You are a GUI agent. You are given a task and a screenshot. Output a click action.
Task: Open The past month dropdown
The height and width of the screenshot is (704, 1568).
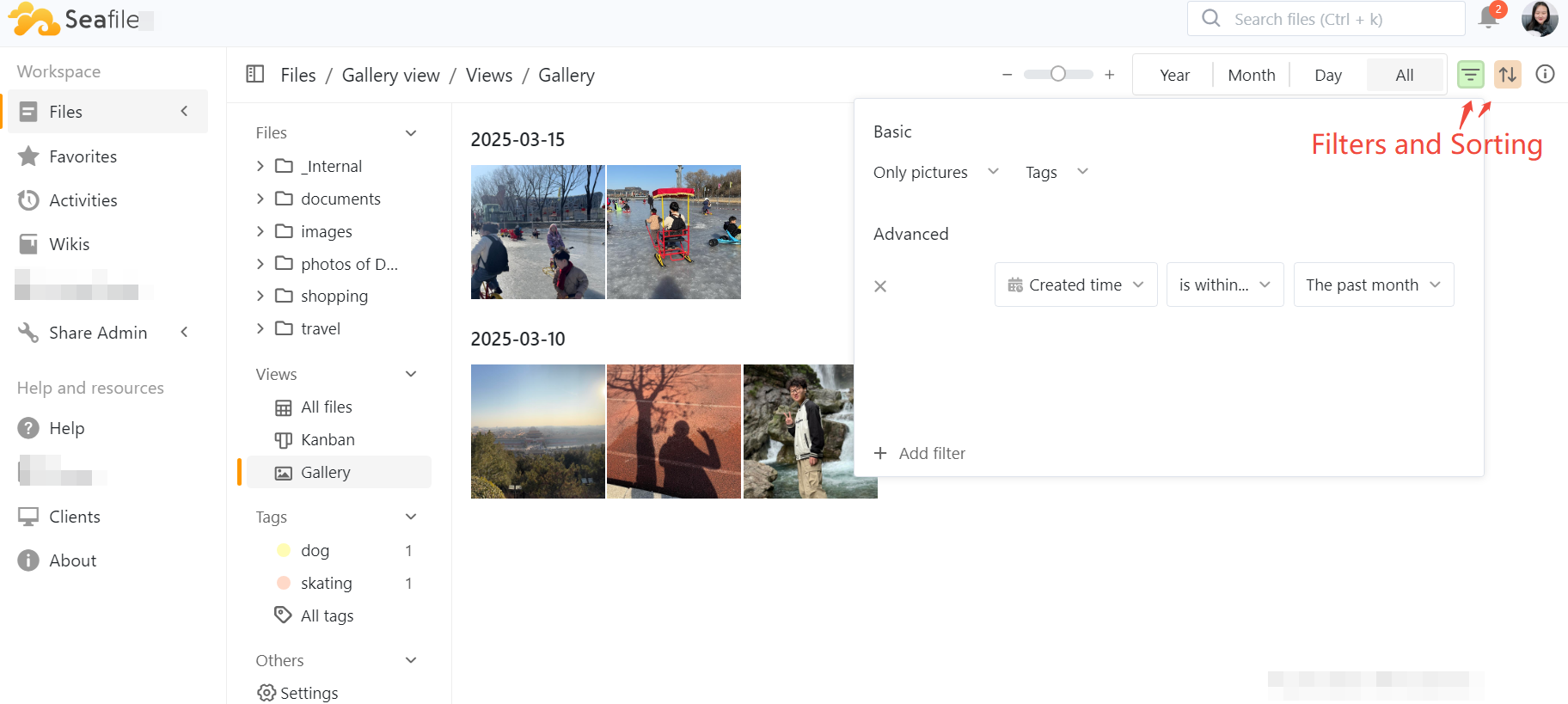pos(1373,285)
